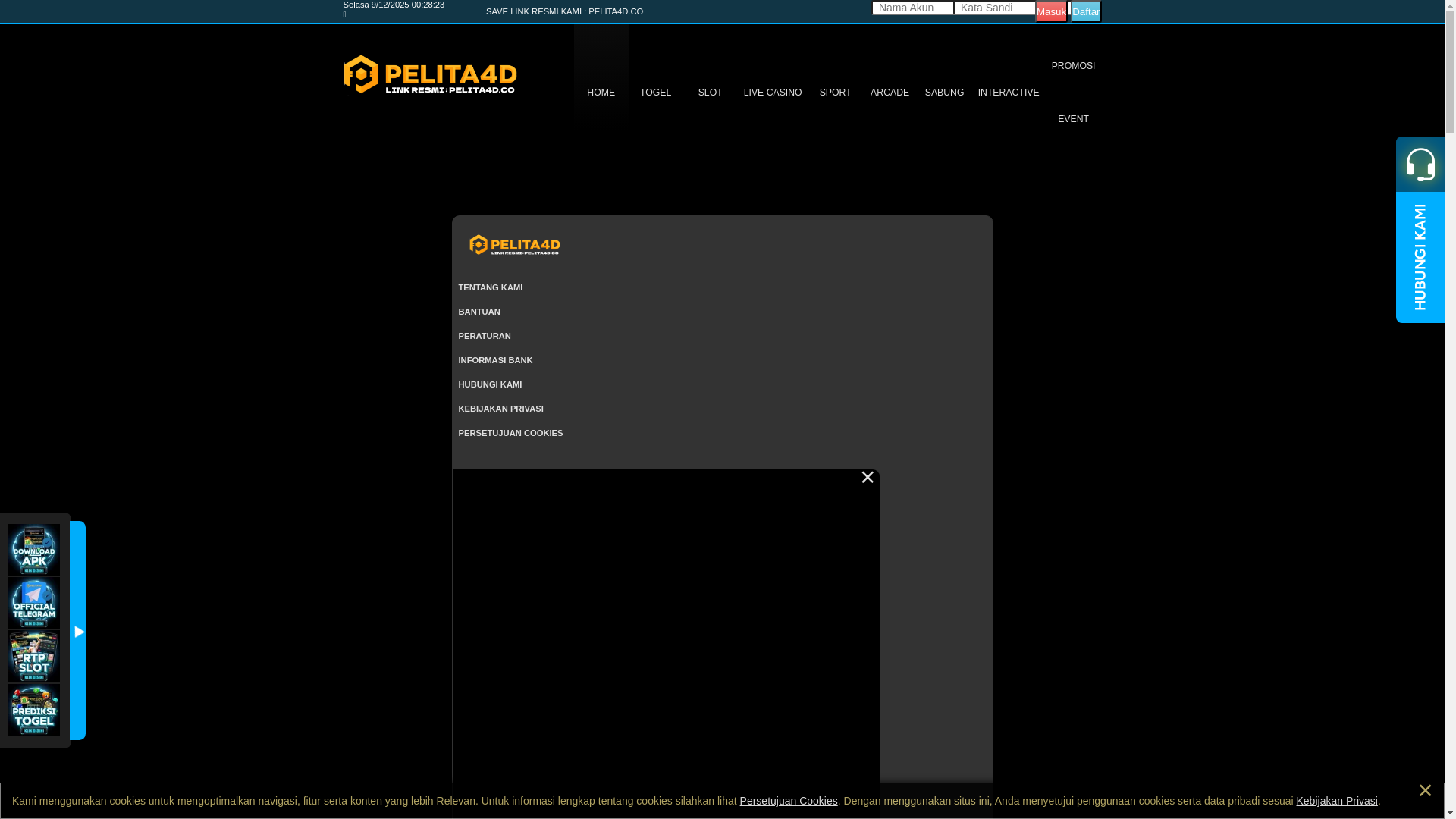
Task: Open the PROMOSI page
Action: point(1073,66)
